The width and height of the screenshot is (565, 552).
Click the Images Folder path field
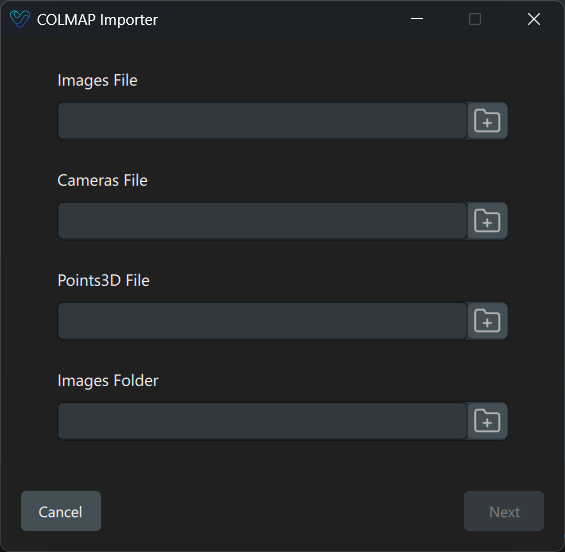263,421
